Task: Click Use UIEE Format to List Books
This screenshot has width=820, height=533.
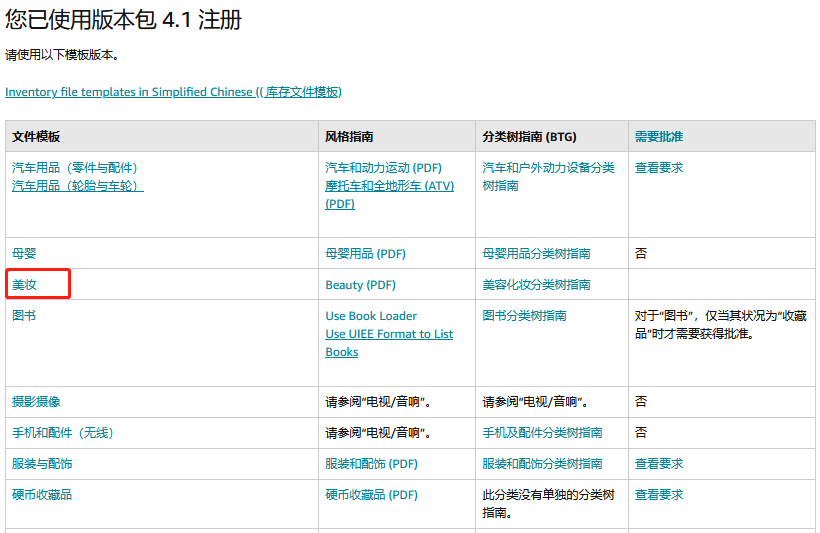Action: click(x=389, y=343)
